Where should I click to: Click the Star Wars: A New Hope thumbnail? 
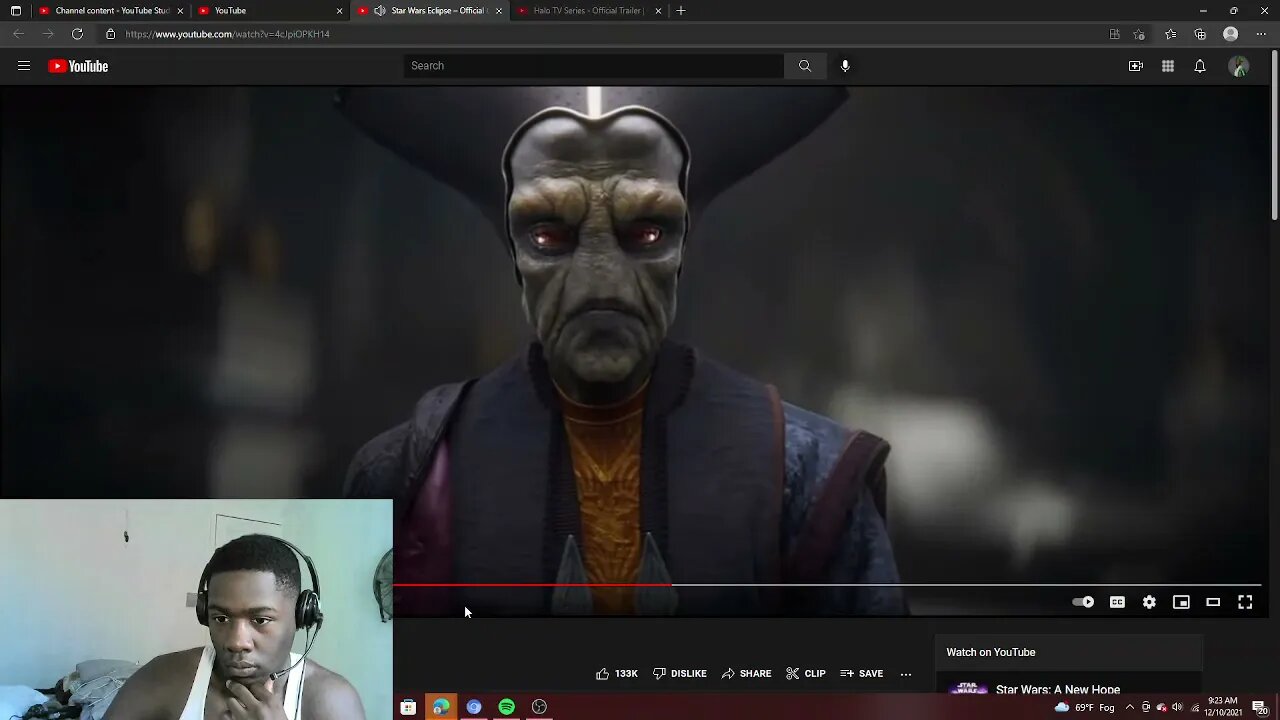968,689
